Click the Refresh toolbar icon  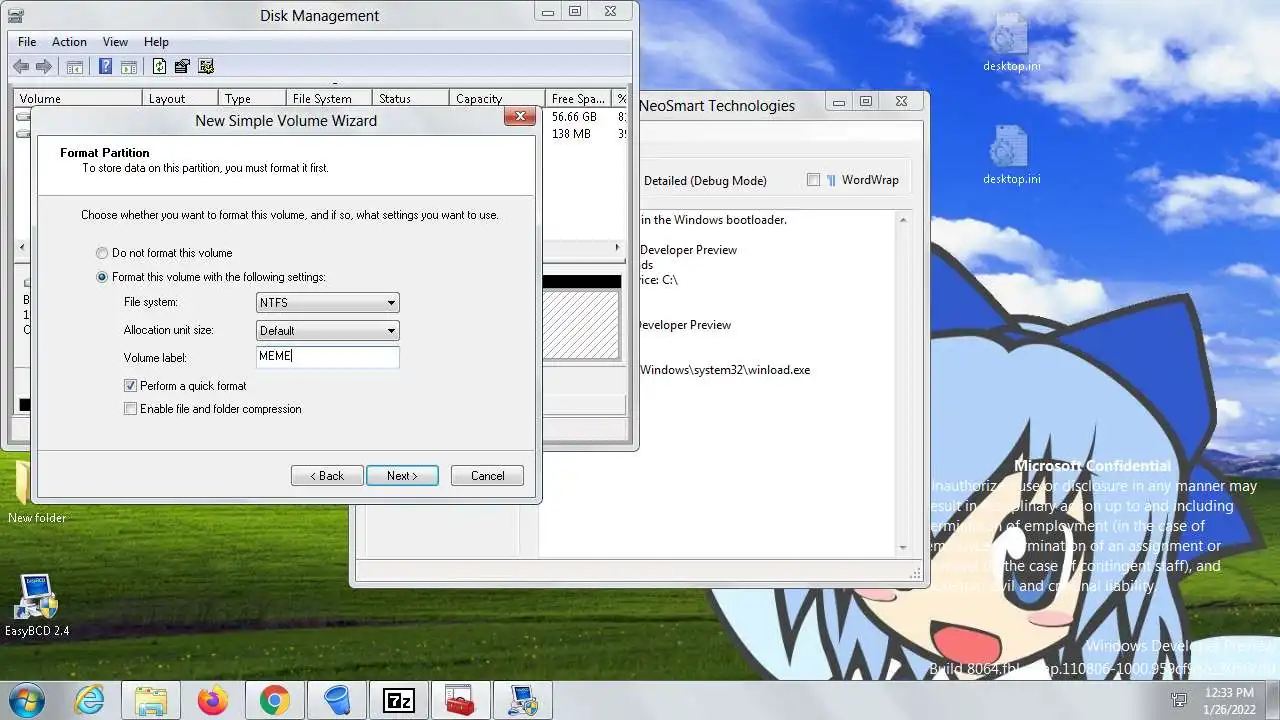click(159, 67)
